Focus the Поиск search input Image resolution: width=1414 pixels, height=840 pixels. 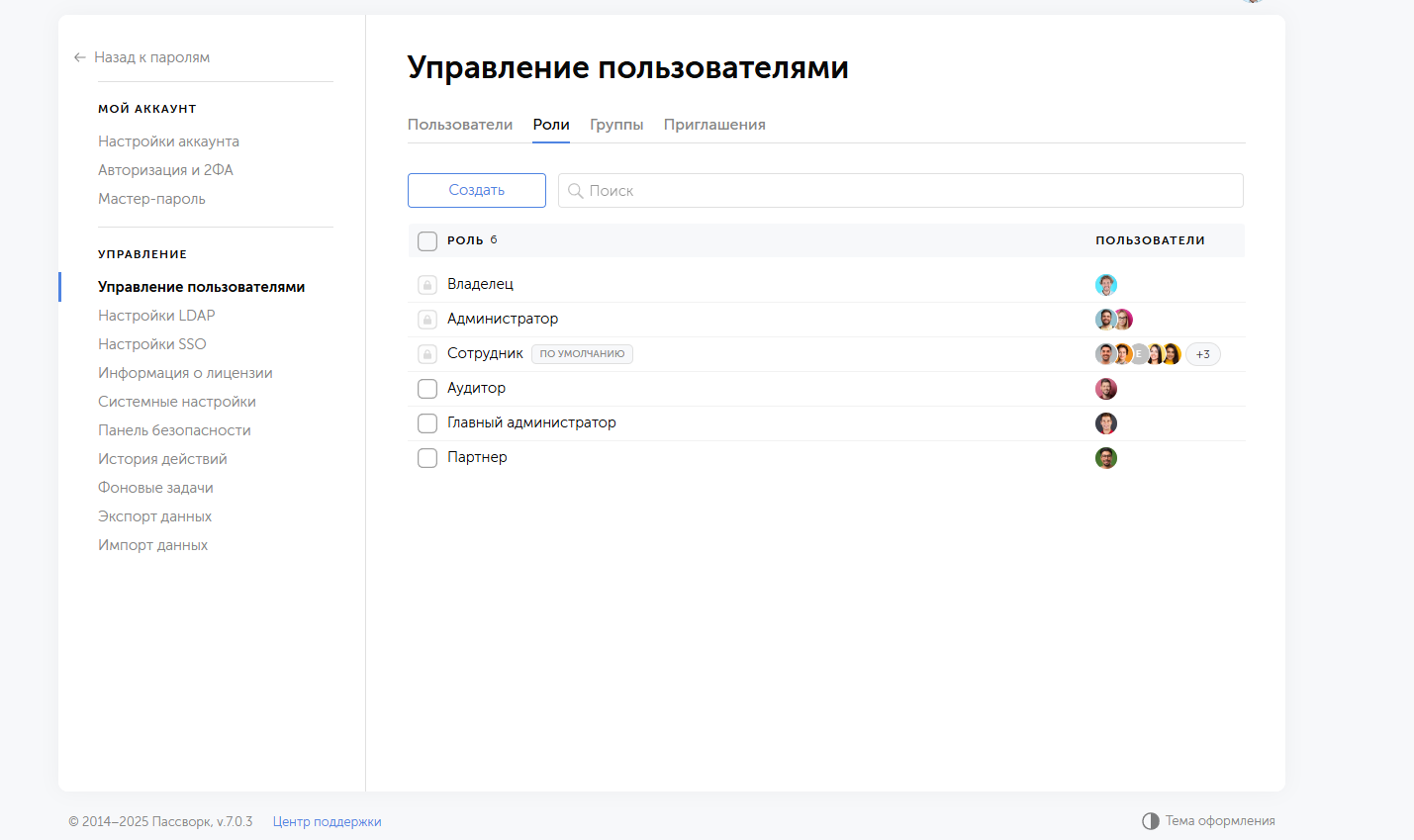[910, 191]
